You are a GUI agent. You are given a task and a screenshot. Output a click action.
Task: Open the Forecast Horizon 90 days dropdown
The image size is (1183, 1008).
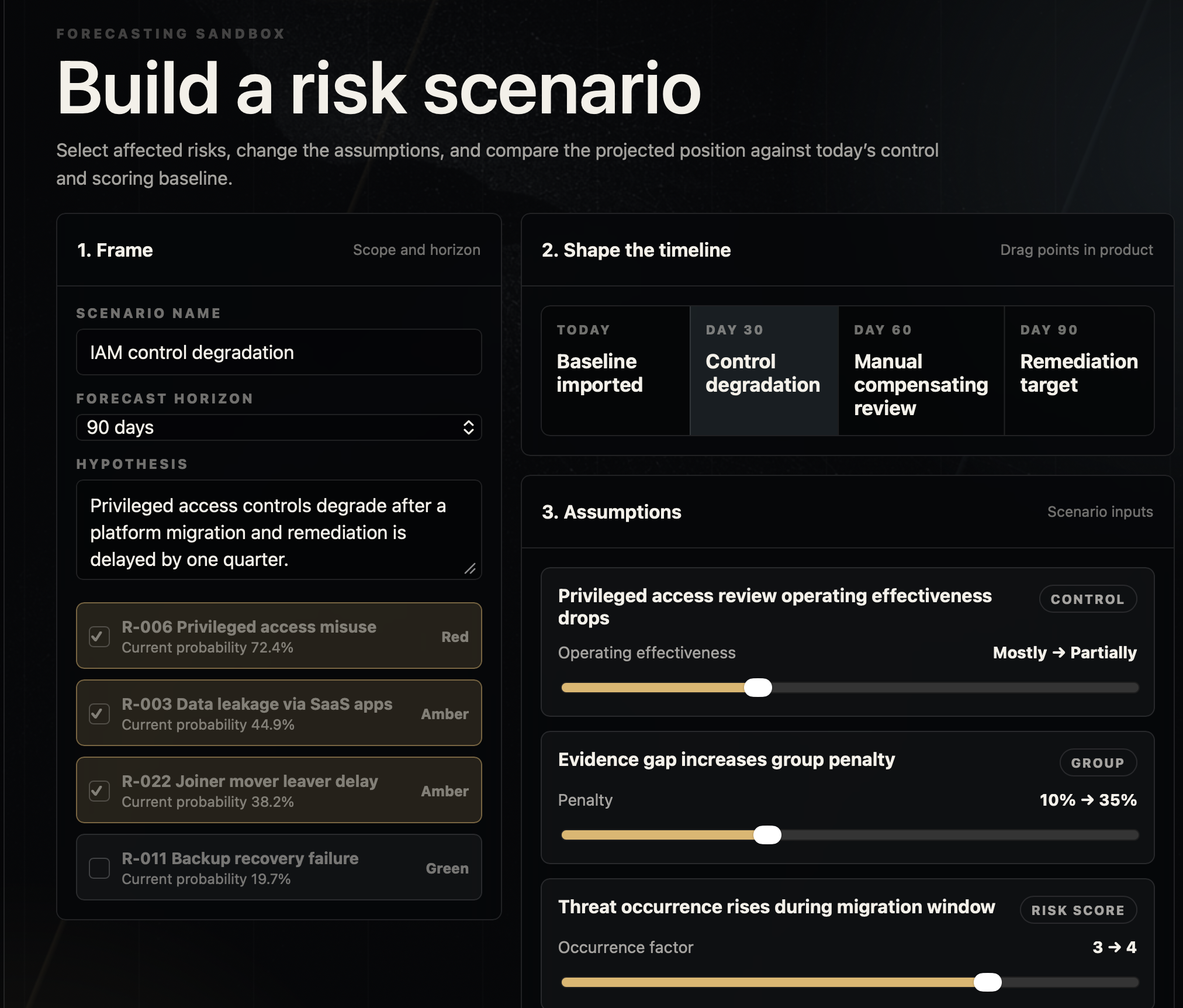pos(279,427)
